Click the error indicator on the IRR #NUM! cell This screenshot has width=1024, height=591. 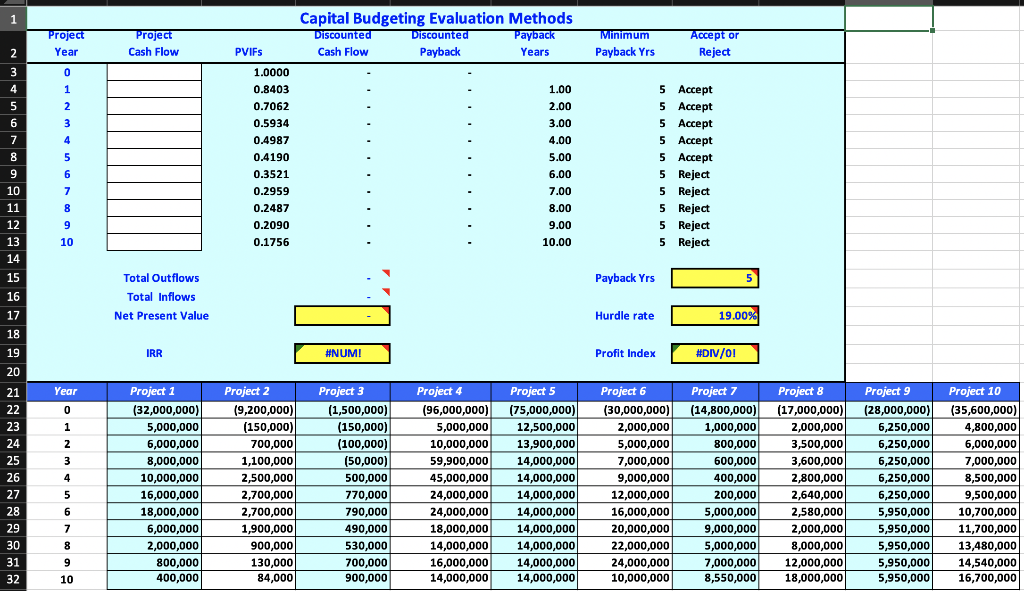297,347
